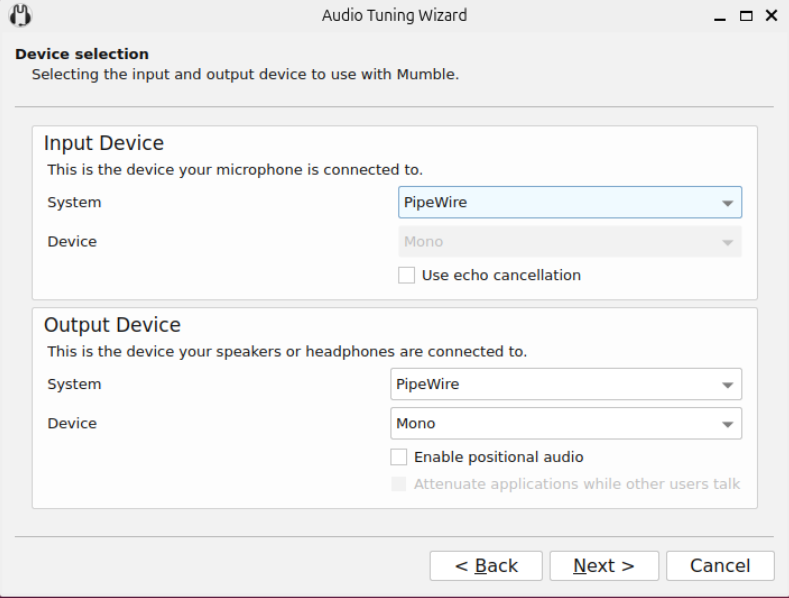Go to the next wizard page

pyautogui.click(x=604, y=566)
